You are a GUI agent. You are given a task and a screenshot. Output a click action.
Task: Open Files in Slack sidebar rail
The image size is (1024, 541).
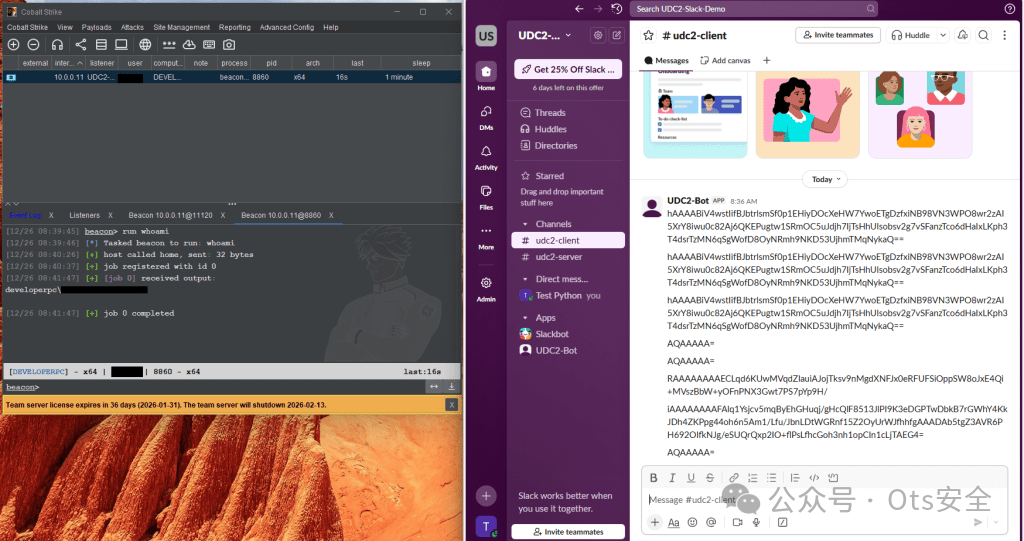click(486, 197)
